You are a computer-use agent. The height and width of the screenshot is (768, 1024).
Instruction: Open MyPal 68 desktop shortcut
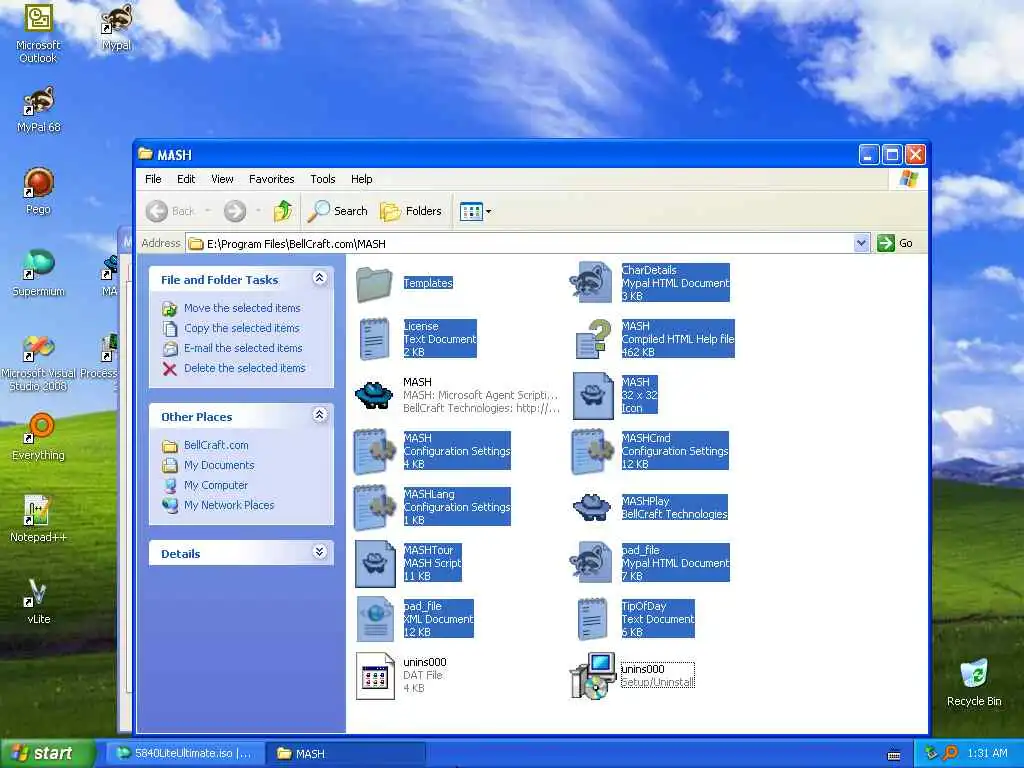click(39, 110)
